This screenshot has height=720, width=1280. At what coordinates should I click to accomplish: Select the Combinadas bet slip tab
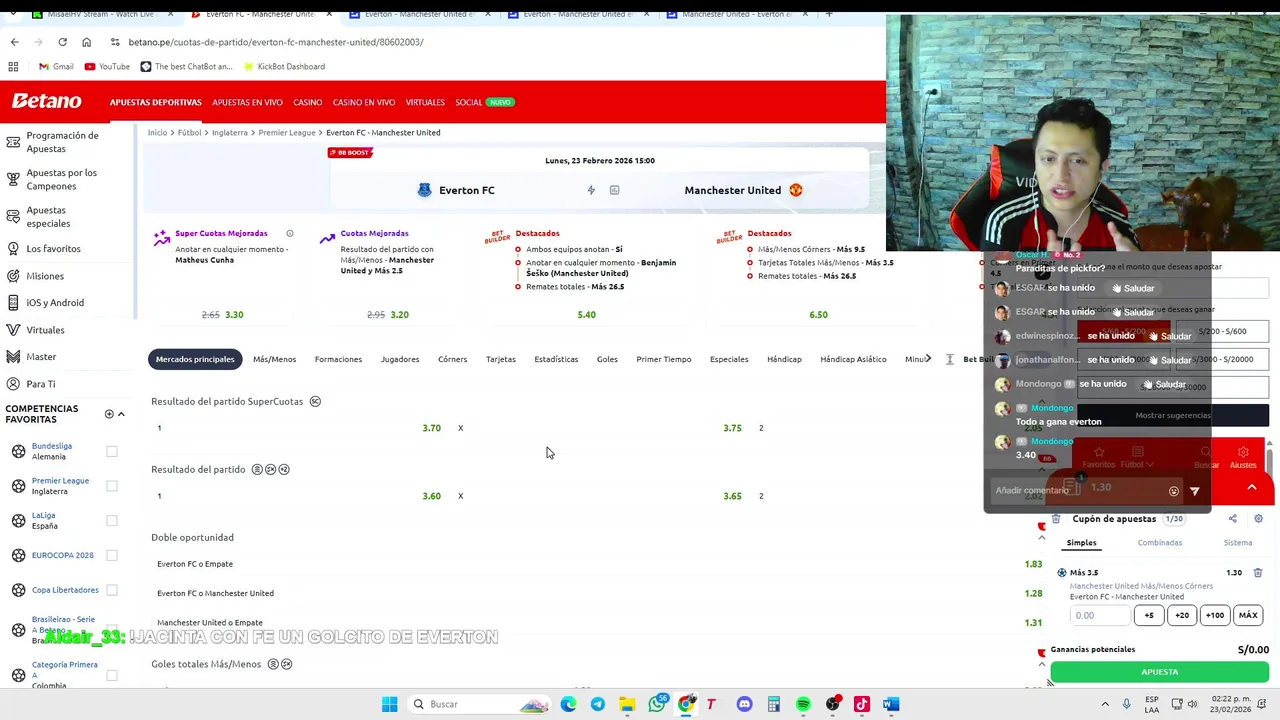click(x=1159, y=543)
